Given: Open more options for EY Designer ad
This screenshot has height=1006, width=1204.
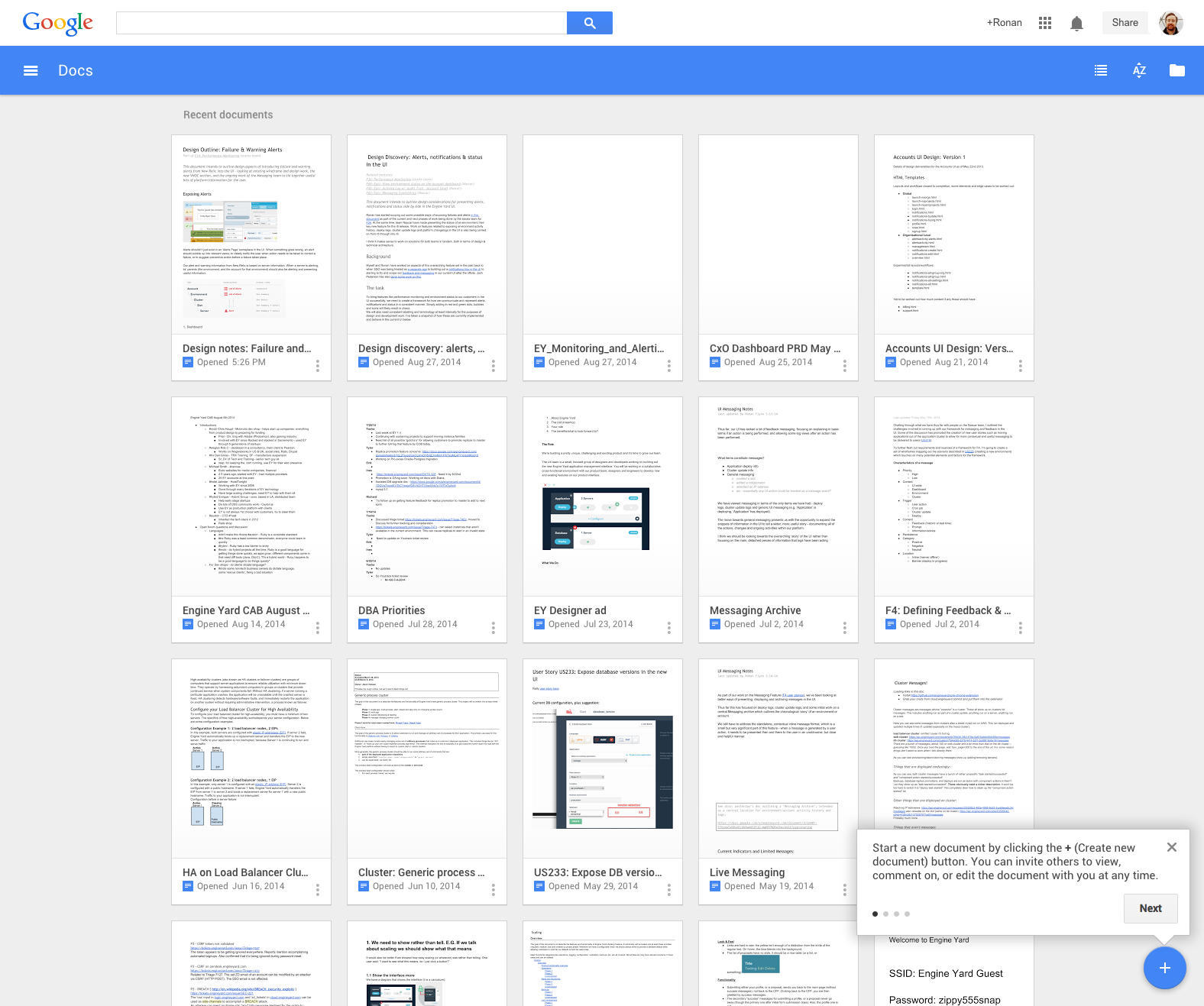Looking at the screenshot, I should (x=669, y=628).
